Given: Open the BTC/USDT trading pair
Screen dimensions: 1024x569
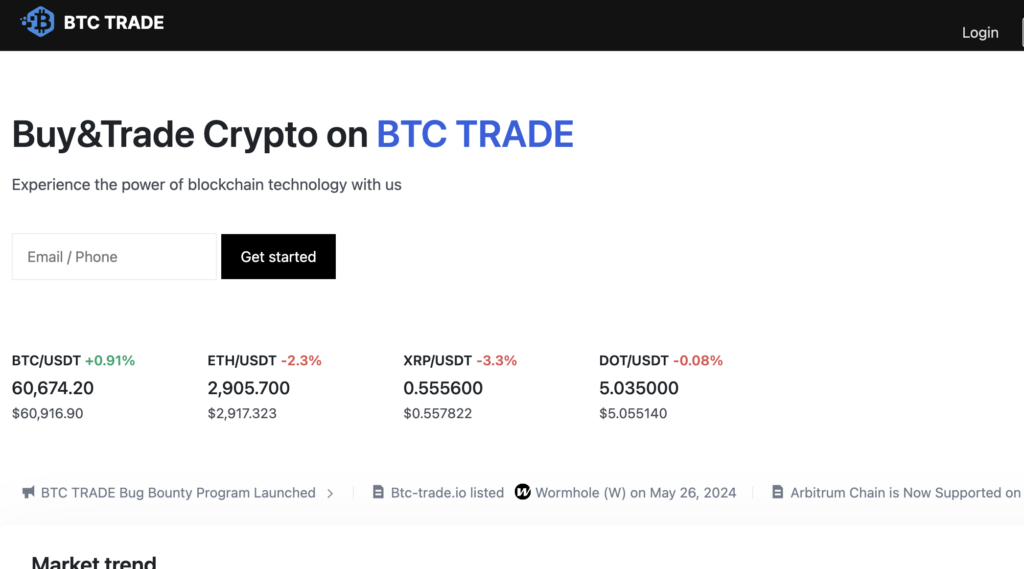Looking at the screenshot, I should point(46,360).
